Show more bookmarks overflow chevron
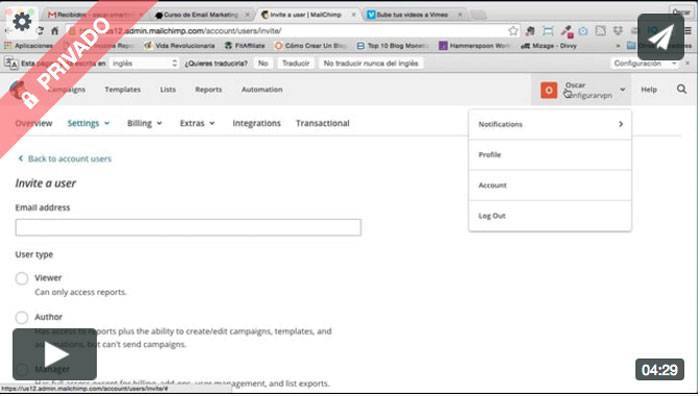 tap(618, 46)
